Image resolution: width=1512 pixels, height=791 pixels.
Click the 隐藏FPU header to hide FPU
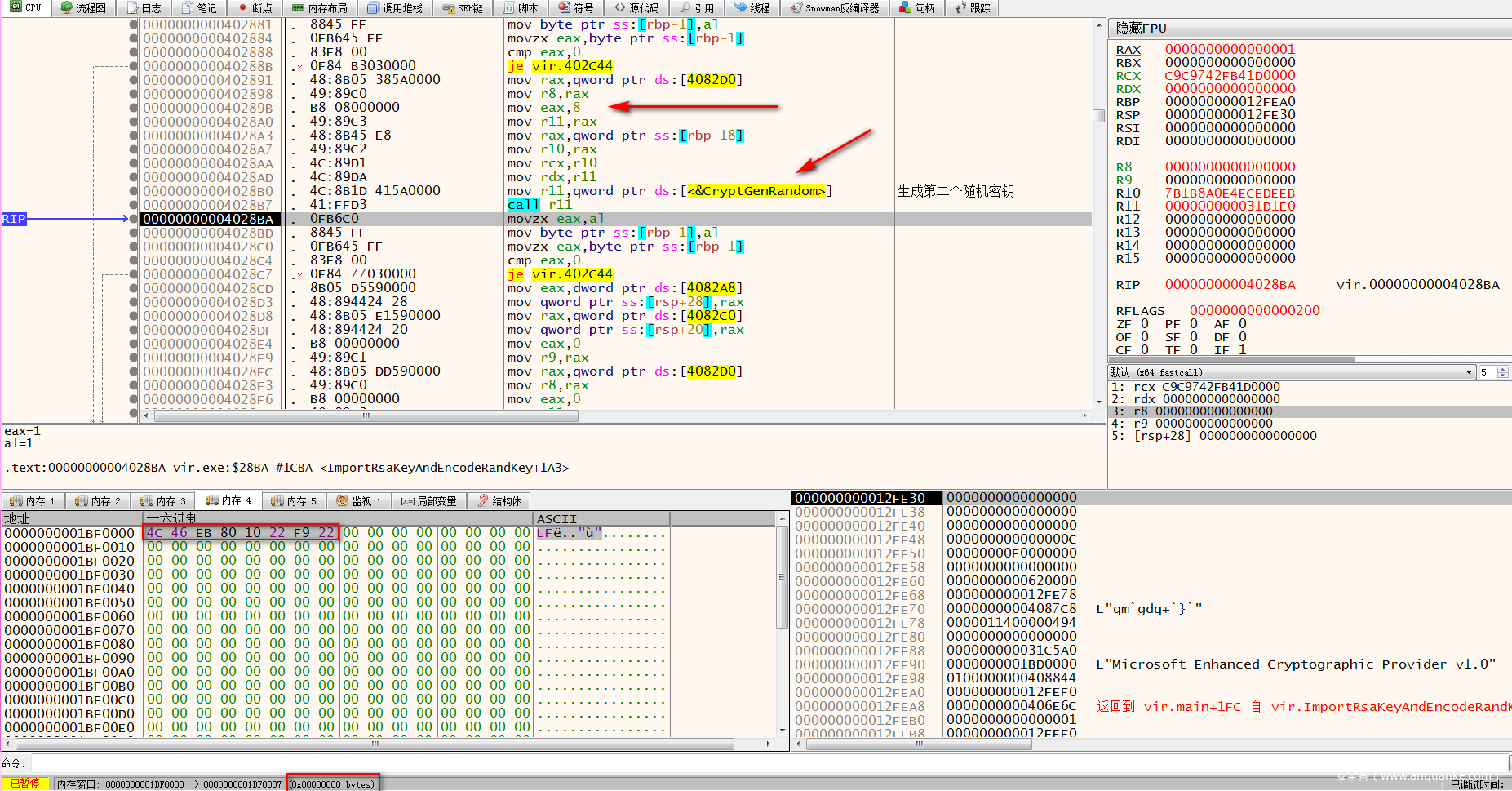click(1142, 29)
